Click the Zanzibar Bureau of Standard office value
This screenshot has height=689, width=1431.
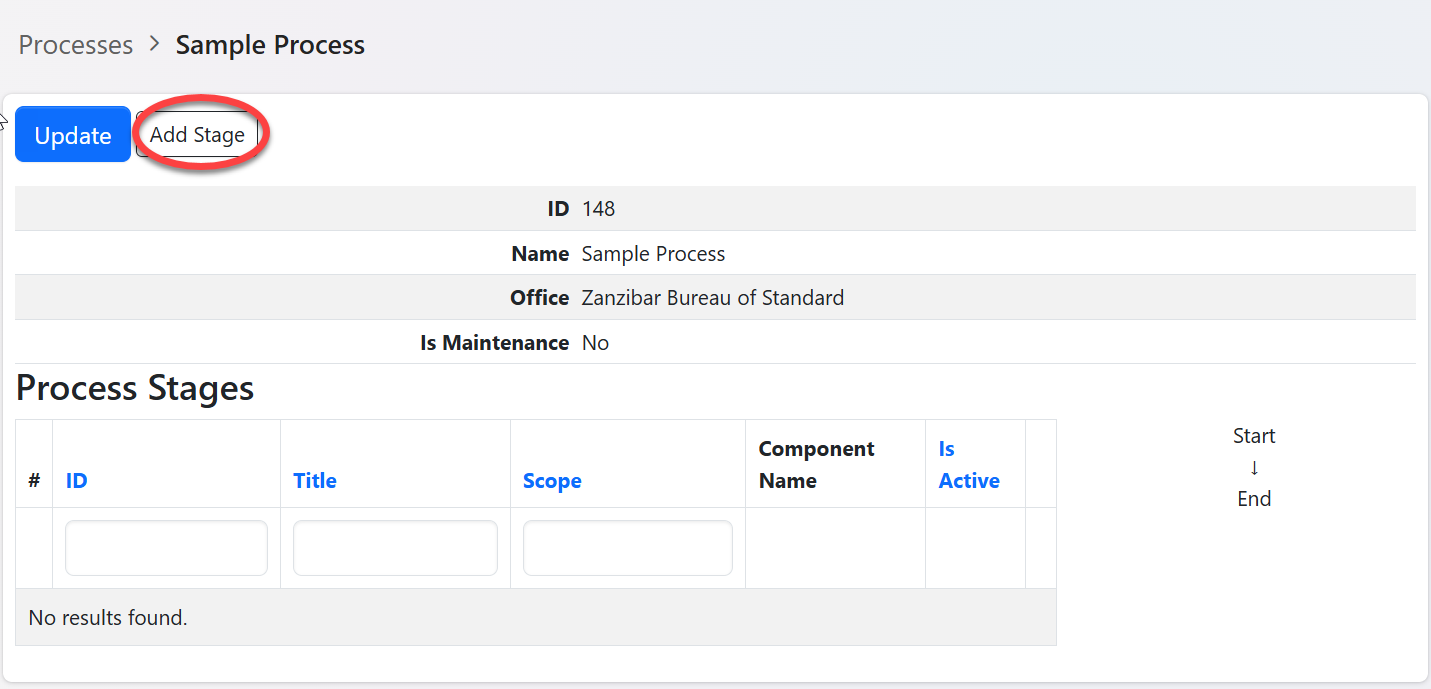712,298
